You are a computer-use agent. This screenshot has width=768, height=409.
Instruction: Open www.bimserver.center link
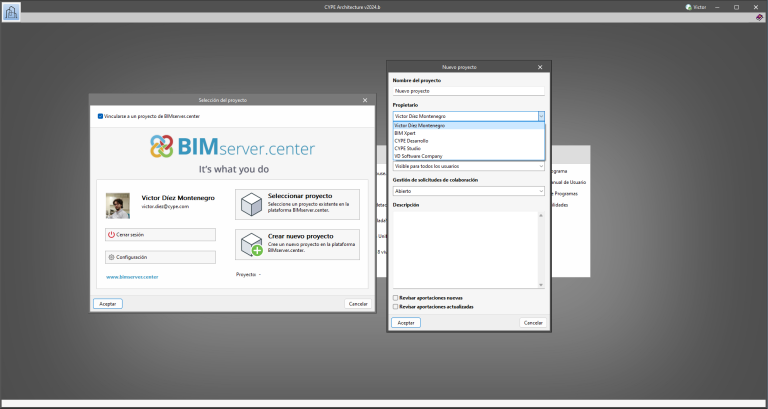tap(132, 277)
